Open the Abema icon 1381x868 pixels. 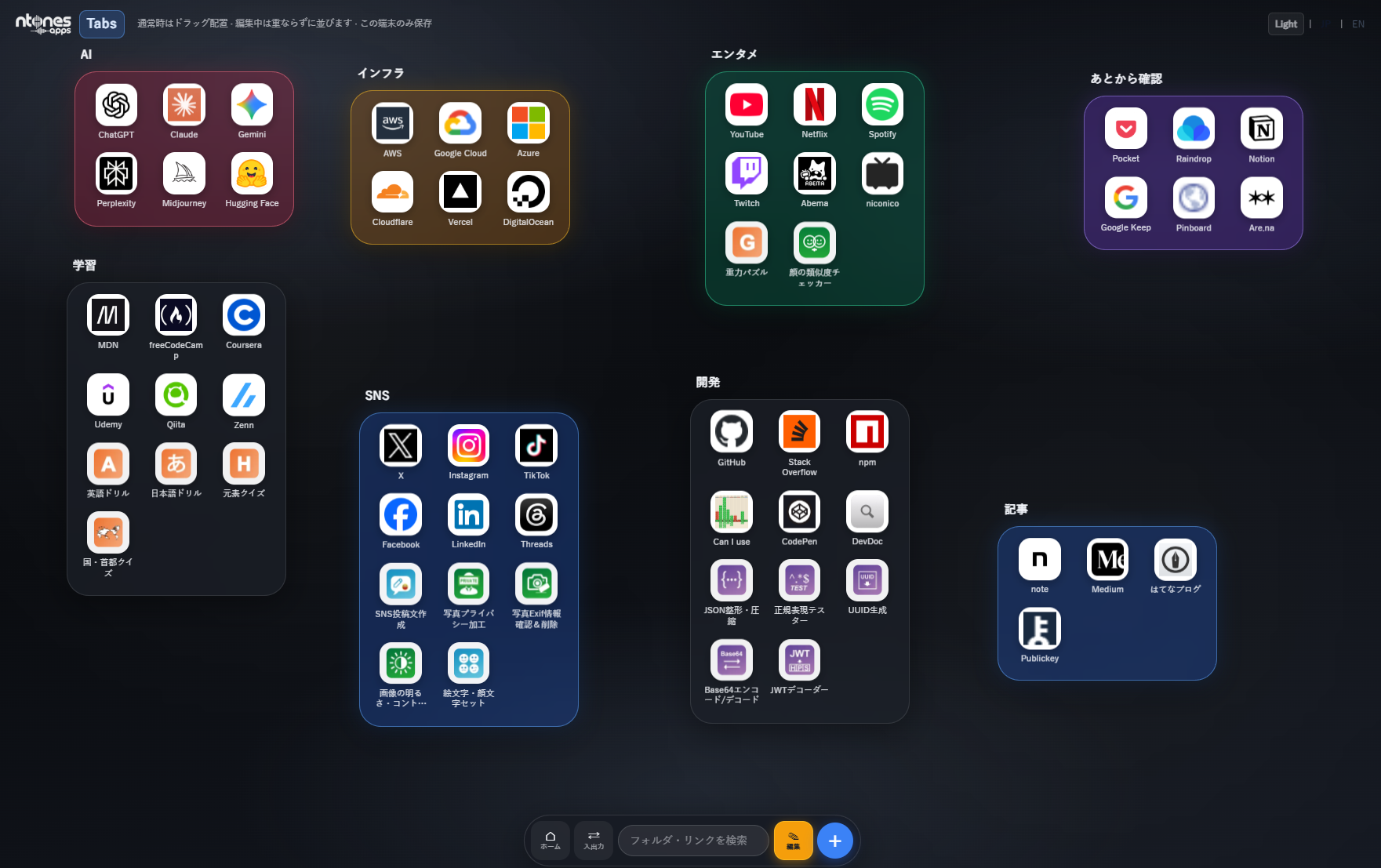click(x=815, y=173)
